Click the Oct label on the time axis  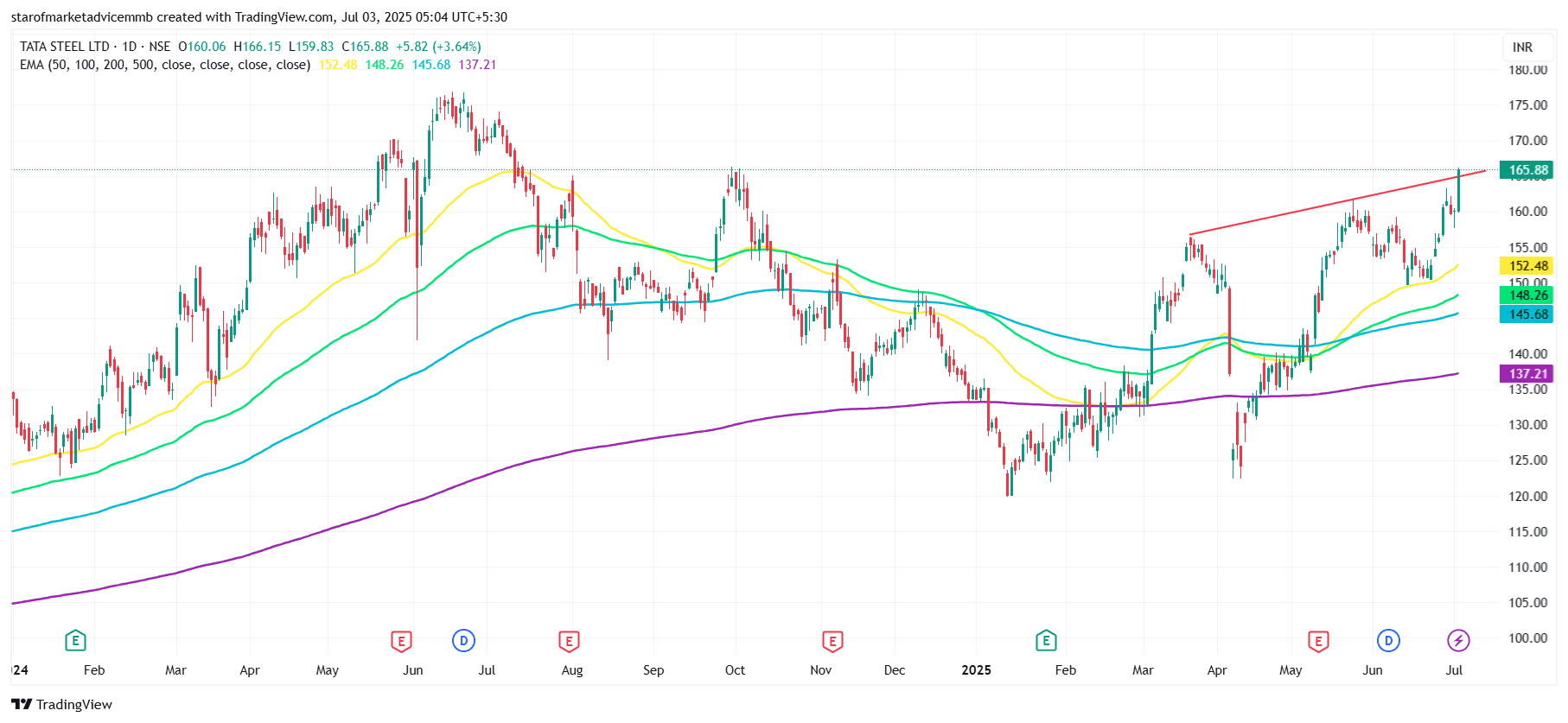735,670
